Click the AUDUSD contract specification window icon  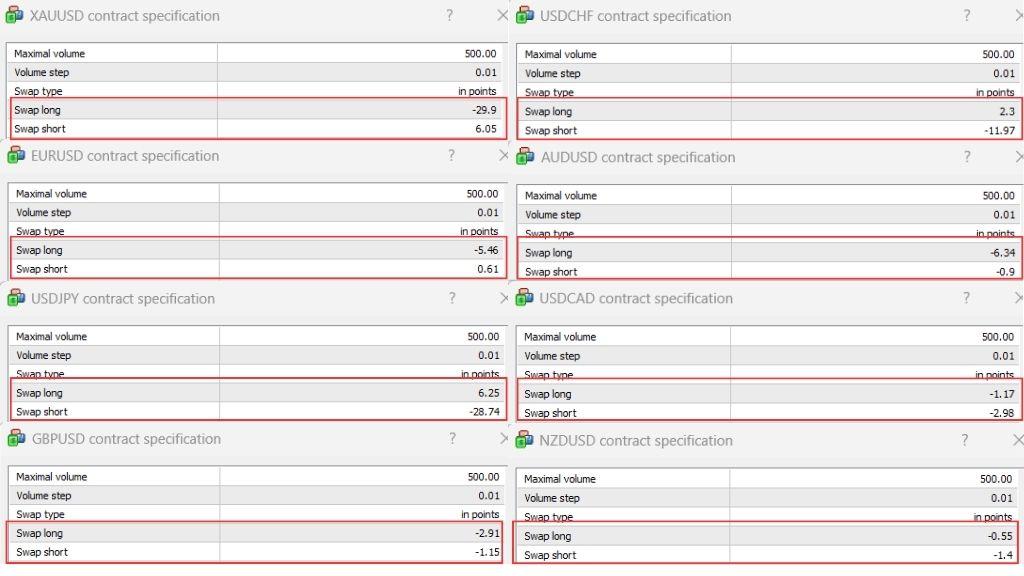pyautogui.click(x=525, y=156)
